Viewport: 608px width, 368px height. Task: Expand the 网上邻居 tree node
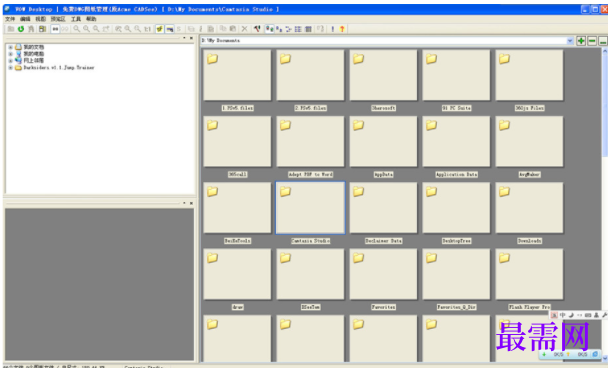click(10, 60)
